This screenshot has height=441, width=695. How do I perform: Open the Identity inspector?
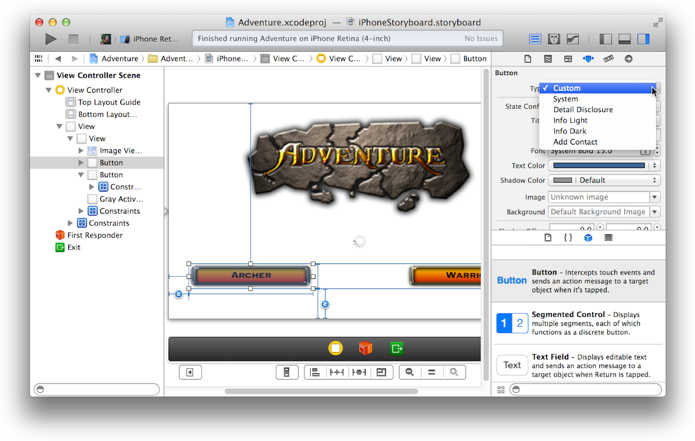click(x=568, y=59)
